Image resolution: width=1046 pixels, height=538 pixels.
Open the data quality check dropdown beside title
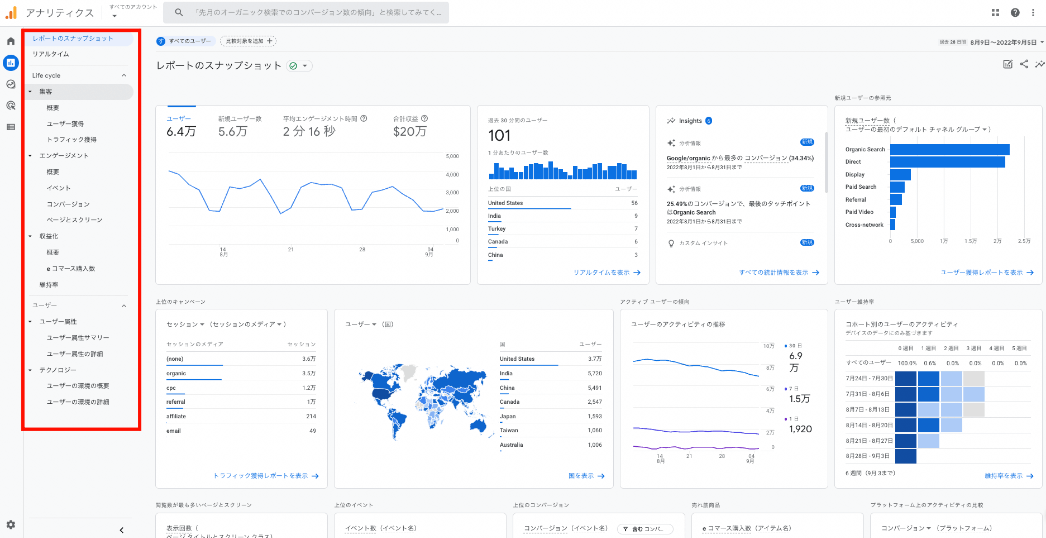300,65
